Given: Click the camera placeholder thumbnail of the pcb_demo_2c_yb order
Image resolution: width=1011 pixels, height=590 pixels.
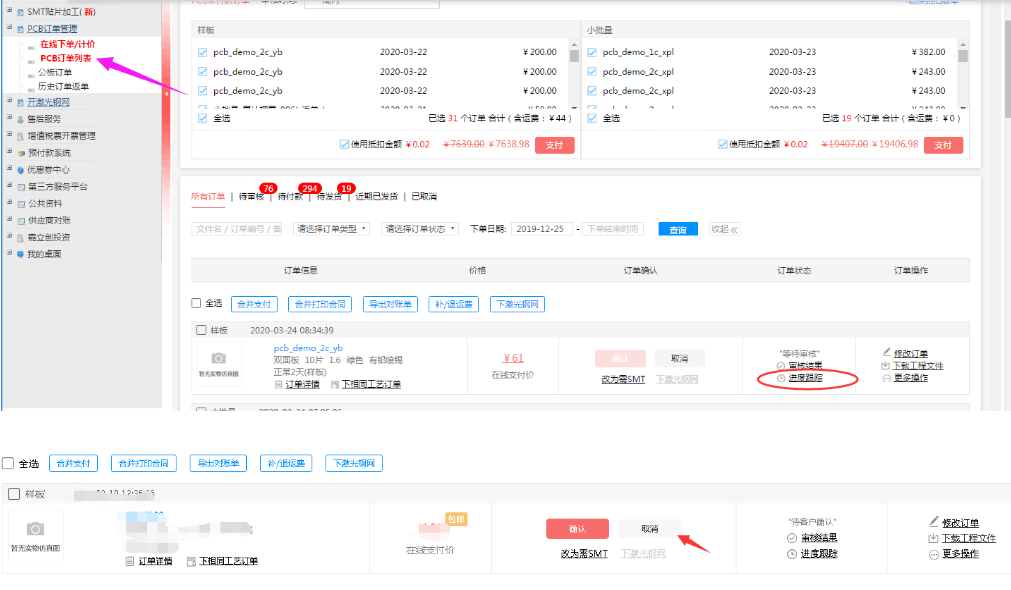Looking at the screenshot, I should pyautogui.click(x=218, y=360).
